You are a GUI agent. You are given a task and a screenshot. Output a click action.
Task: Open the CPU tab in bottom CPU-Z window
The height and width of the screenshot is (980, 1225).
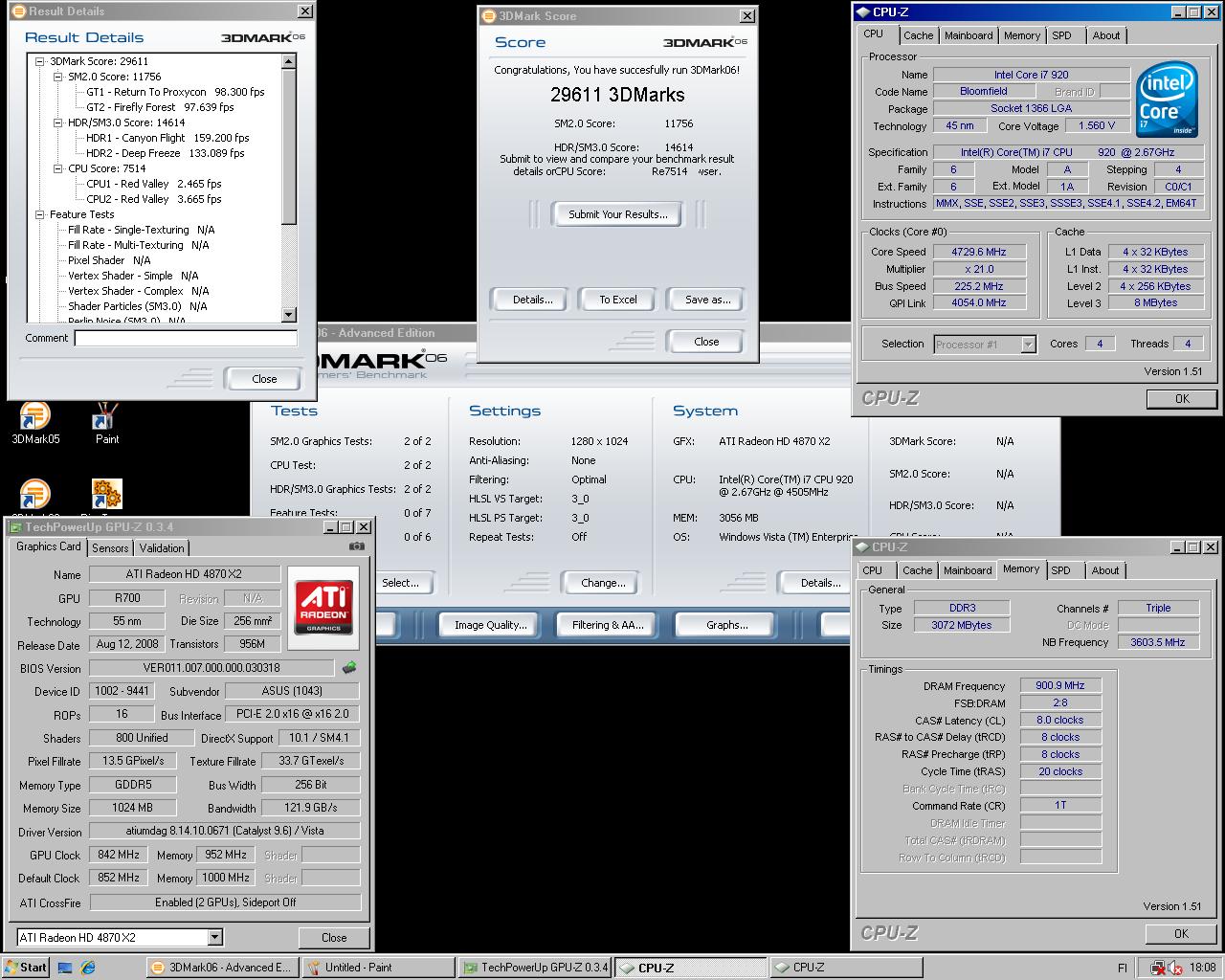tap(873, 570)
